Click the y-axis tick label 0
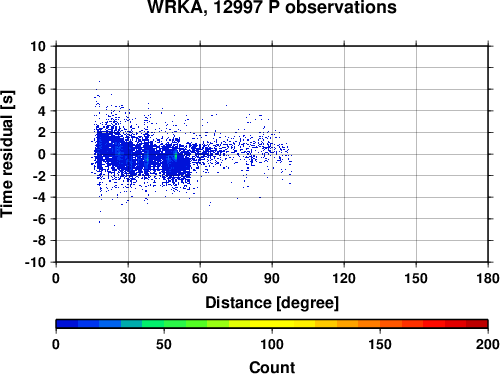Viewport: 500px width, 374px height. coord(42,154)
